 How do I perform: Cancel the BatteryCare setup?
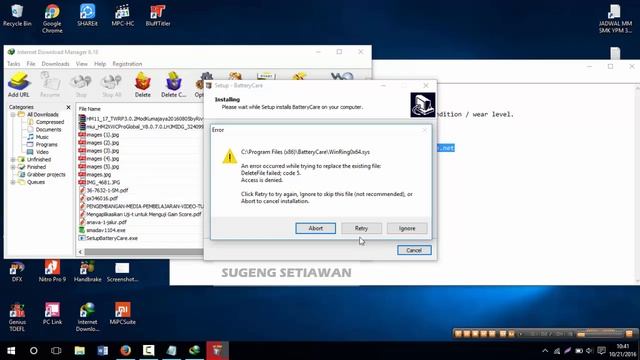(x=414, y=250)
